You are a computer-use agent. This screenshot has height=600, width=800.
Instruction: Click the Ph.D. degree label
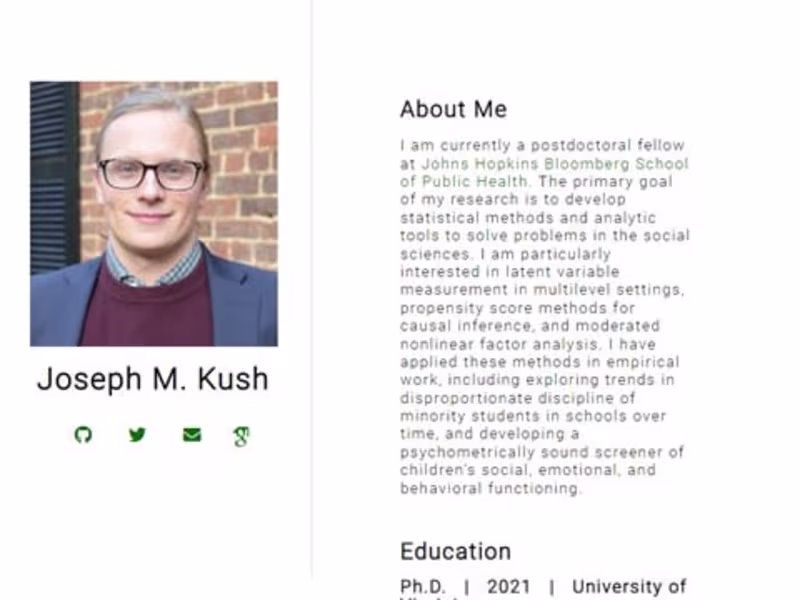(x=423, y=587)
